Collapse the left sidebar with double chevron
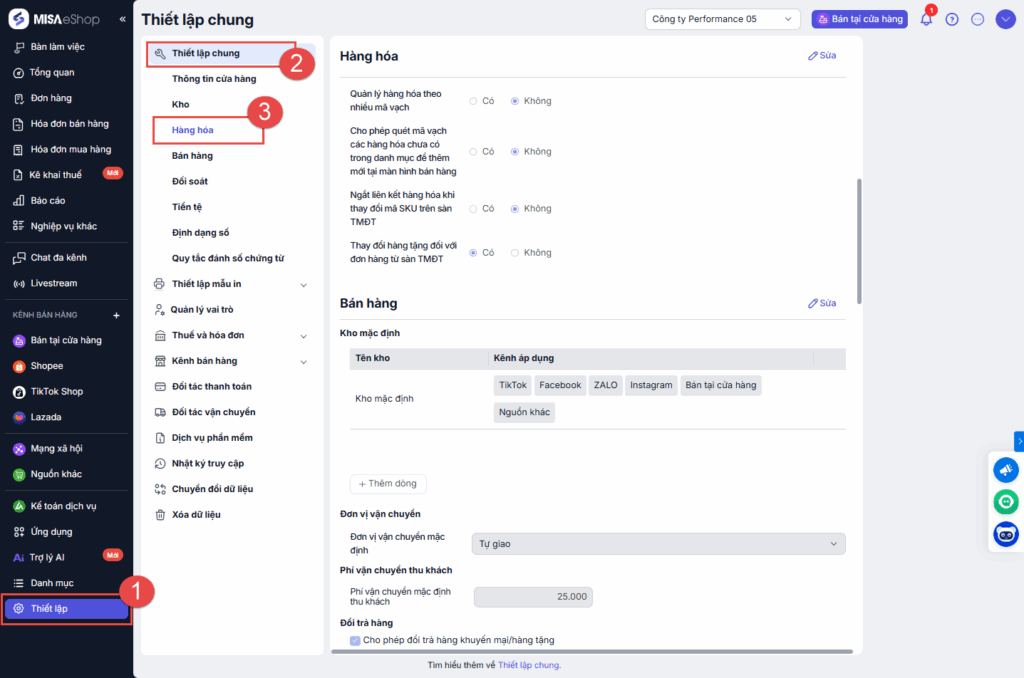 [x=122, y=19]
